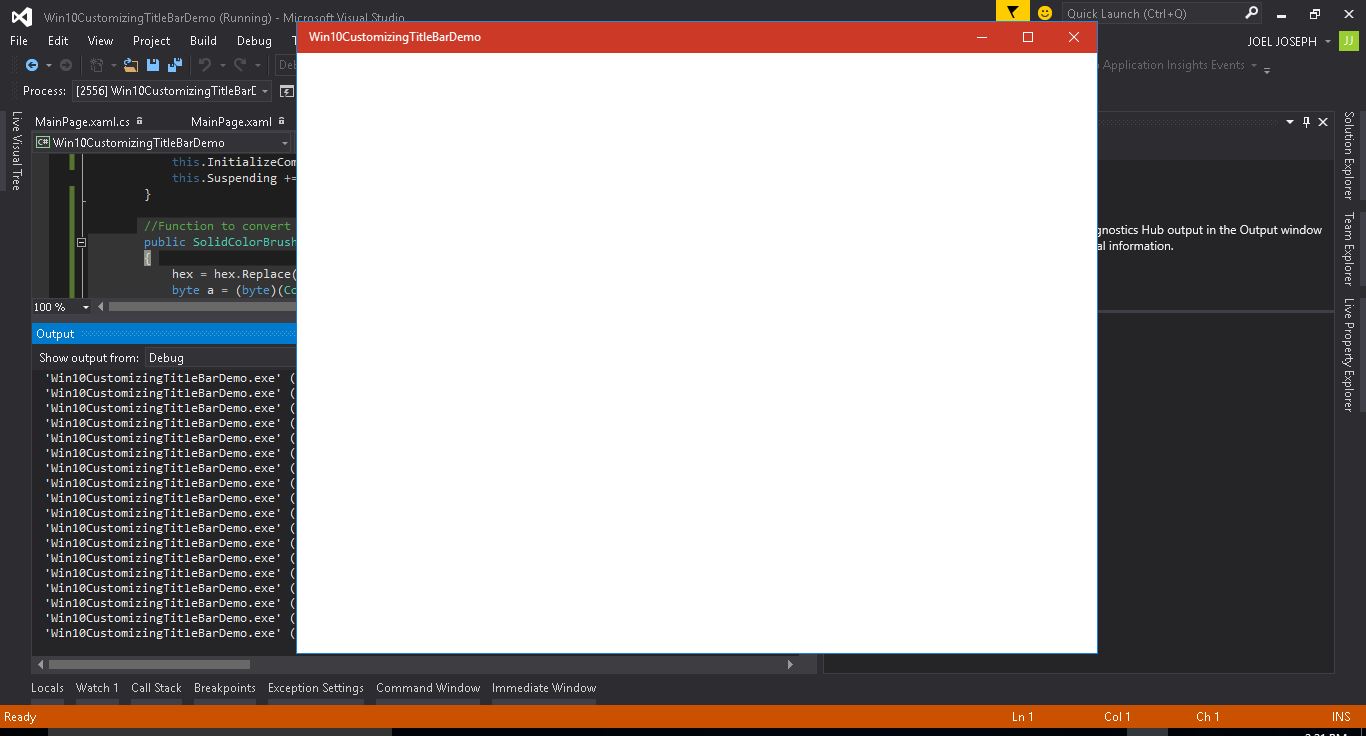Click the Navigate Forward arrow icon

coord(66,65)
